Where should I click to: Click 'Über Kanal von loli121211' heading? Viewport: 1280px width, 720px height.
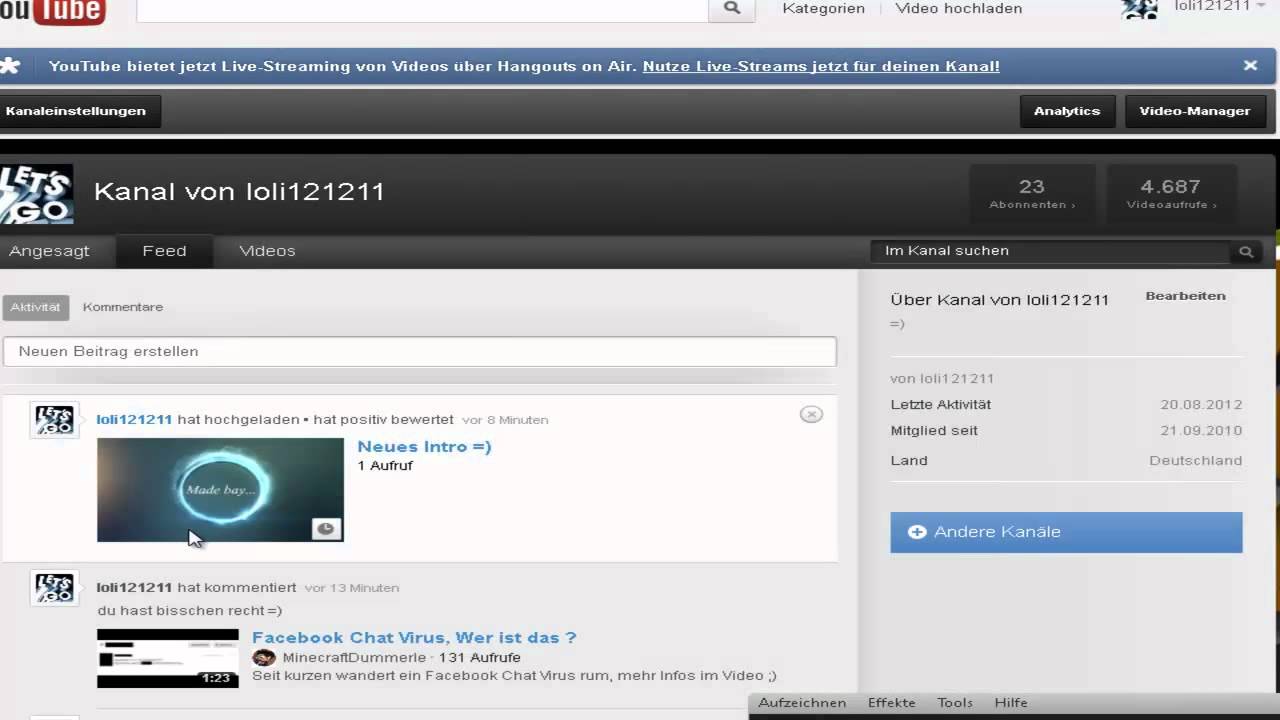click(x=999, y=300)
